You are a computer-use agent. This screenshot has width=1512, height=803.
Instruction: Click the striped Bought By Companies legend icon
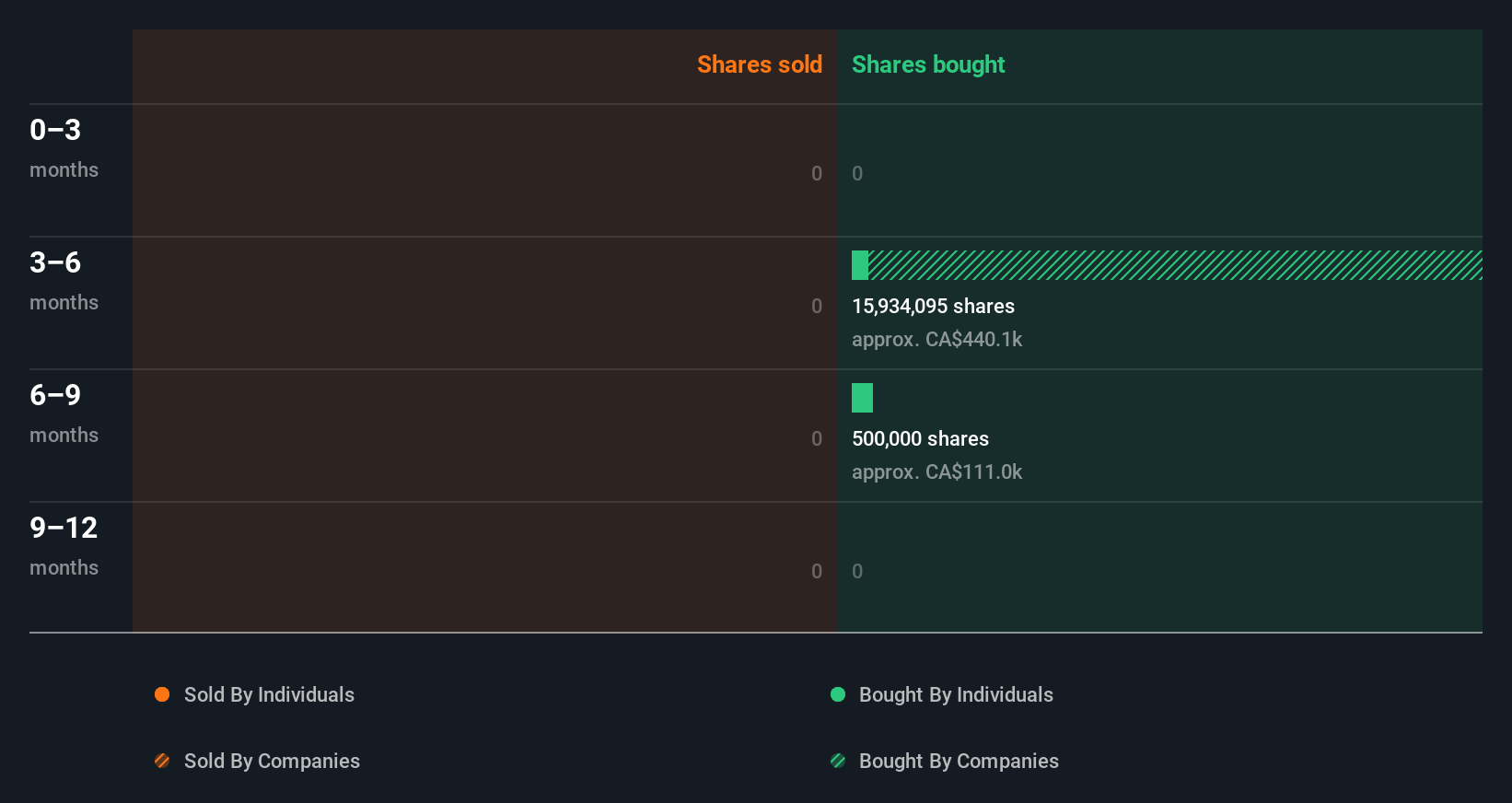[x=838, y=761]
